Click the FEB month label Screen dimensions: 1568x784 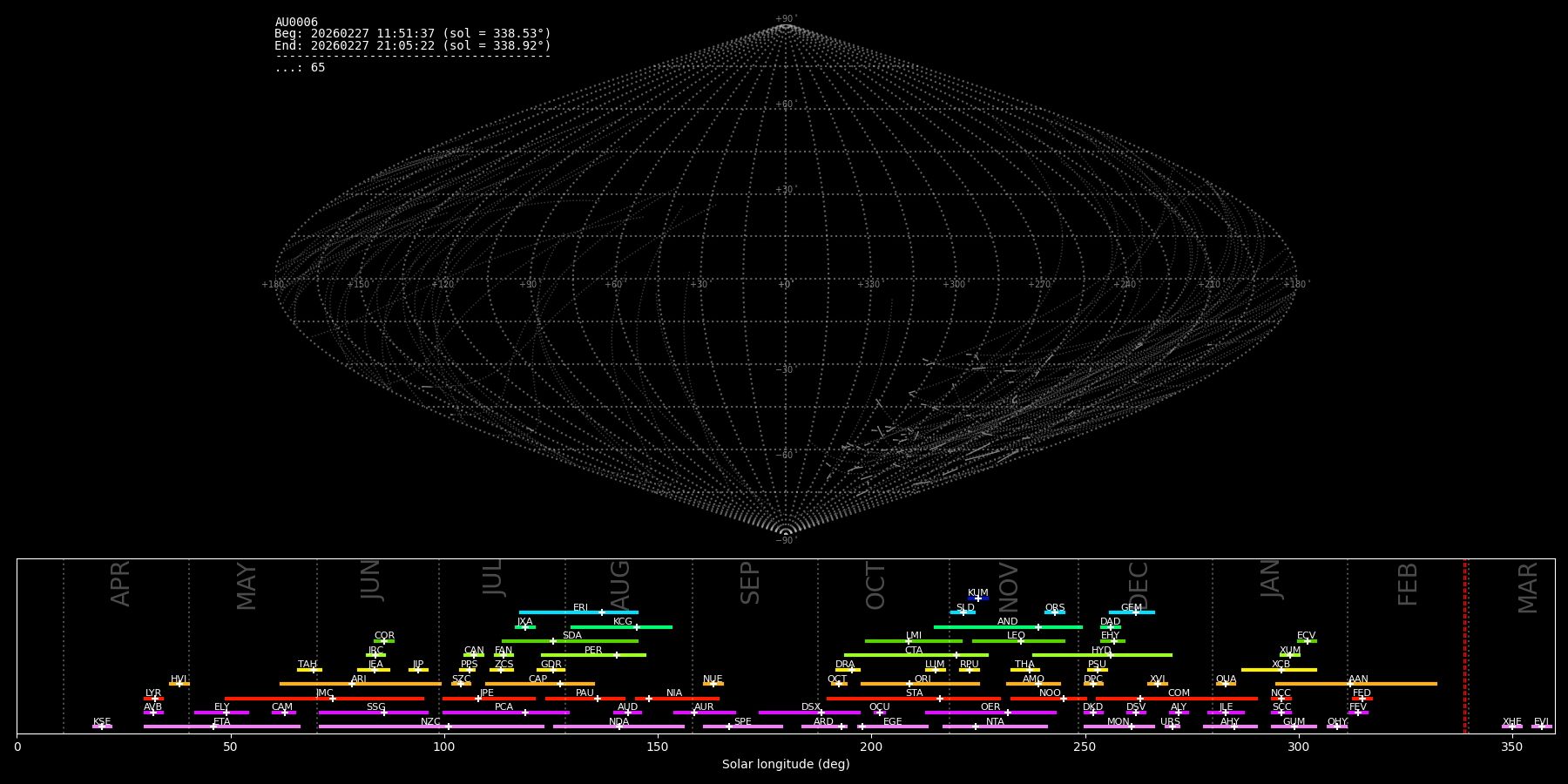[x=1408, y=585]
